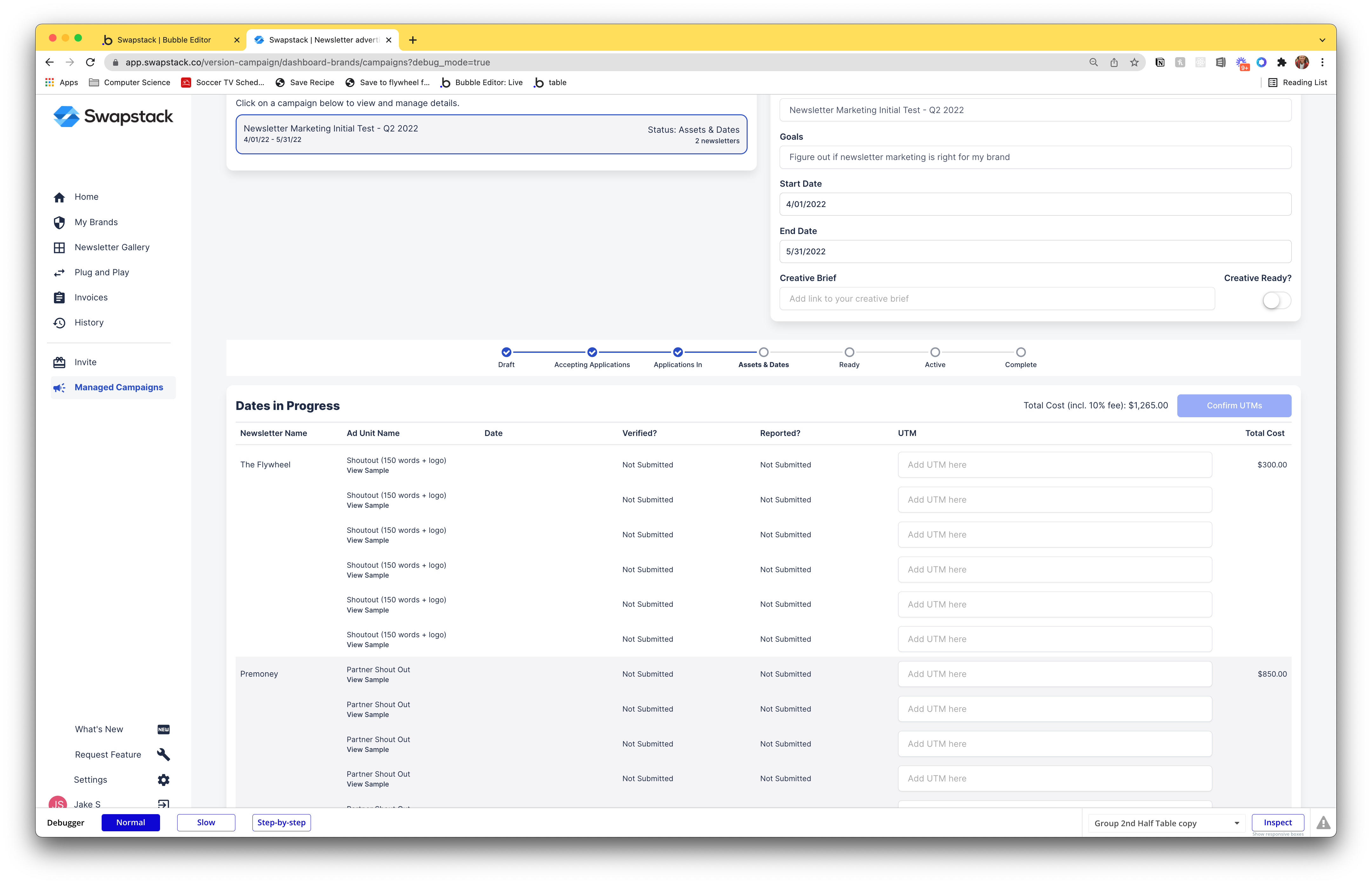
Task: Click the Invite gift icon
Action: click(x=59, y=362)
